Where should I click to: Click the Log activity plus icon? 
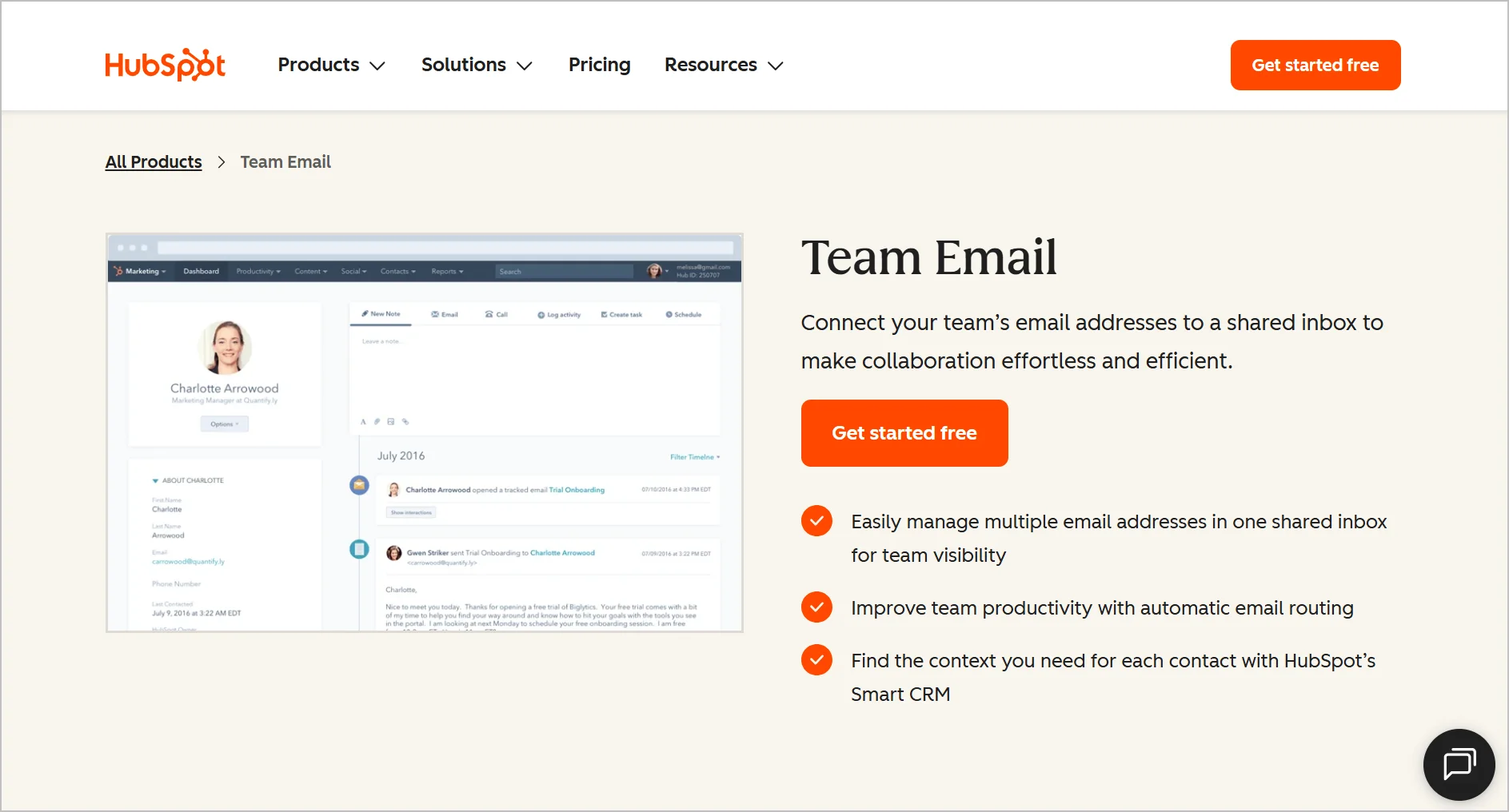pyautogui.click(x=541, y=314)
